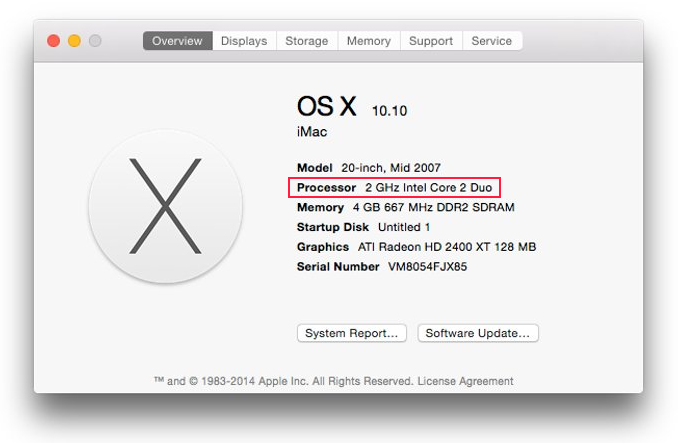Click the Software Update... button

pos(478,333)
